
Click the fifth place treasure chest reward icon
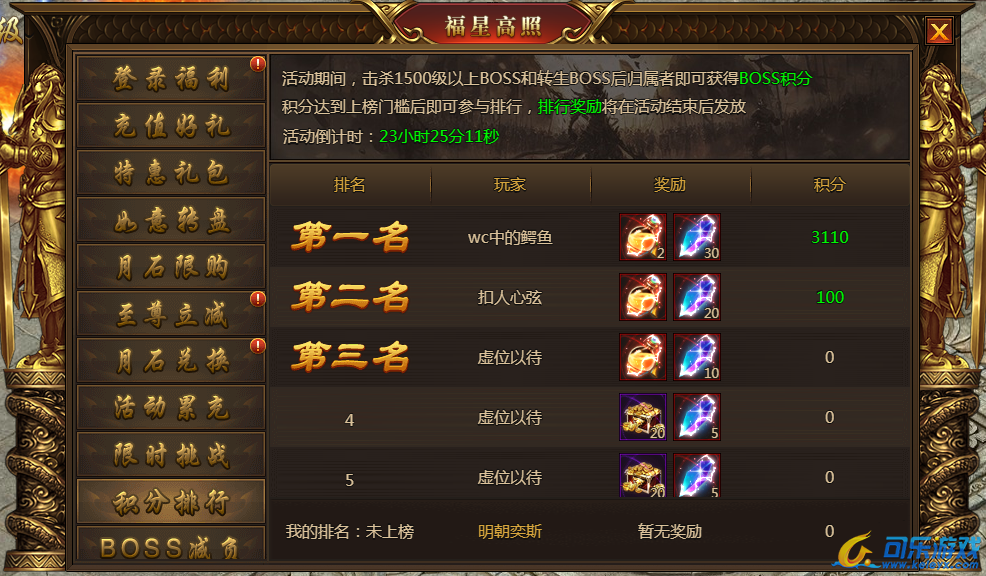pyautogui.click(x=643, y=475)
